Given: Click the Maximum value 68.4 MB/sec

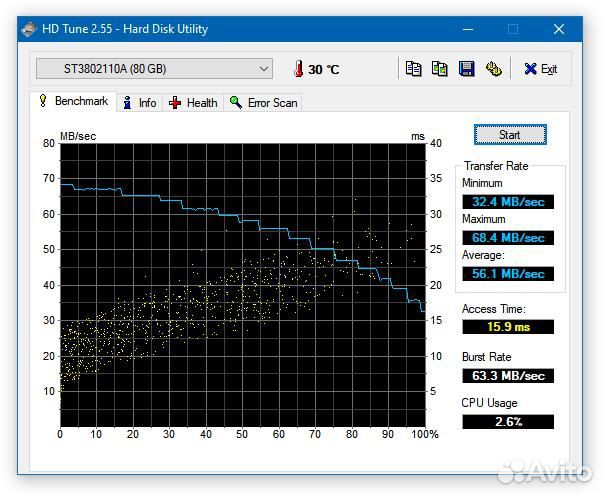Looking at the screenshot, I should point(508,238).
